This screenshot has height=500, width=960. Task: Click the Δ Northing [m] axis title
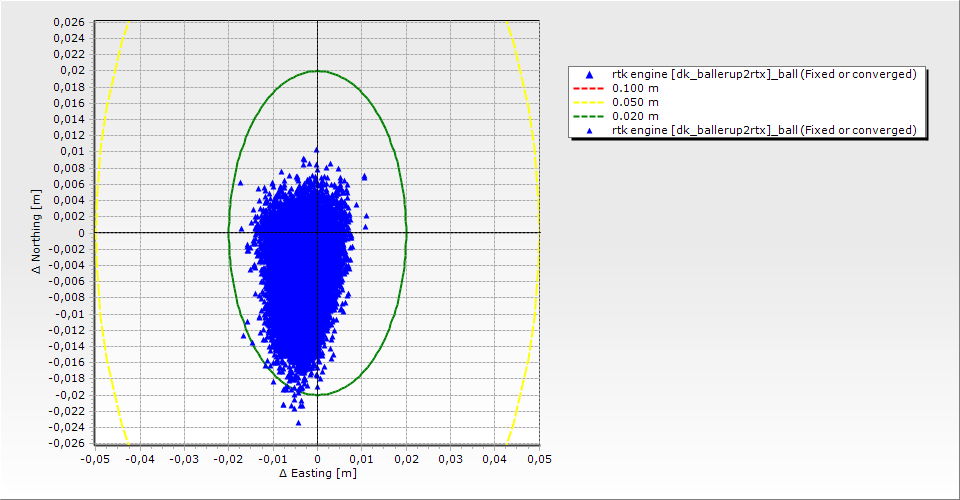point(37,231)
